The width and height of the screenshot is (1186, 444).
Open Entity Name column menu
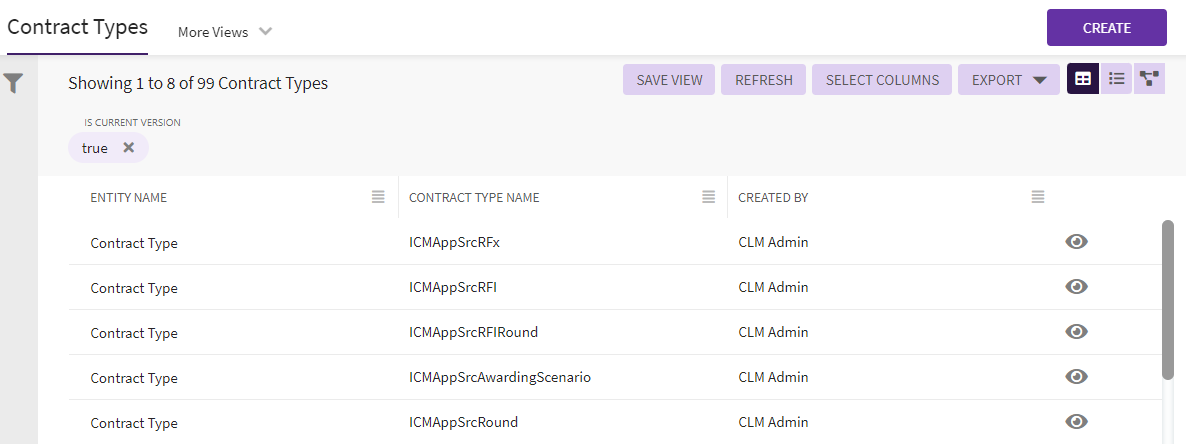point(378,198)
